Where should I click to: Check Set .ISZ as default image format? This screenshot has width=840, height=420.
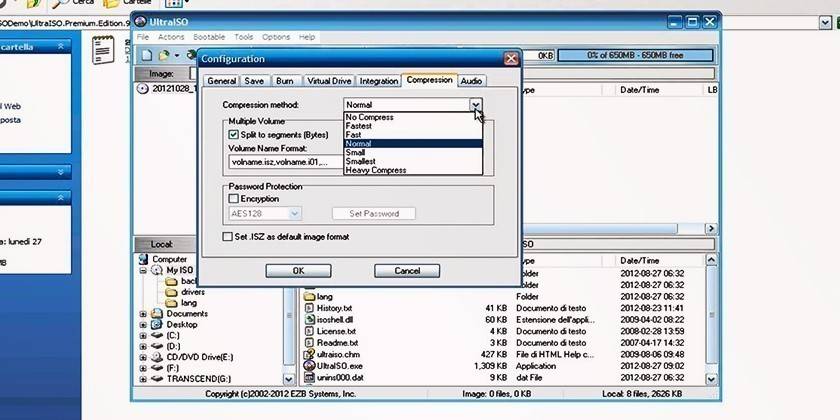click(227, 237)
